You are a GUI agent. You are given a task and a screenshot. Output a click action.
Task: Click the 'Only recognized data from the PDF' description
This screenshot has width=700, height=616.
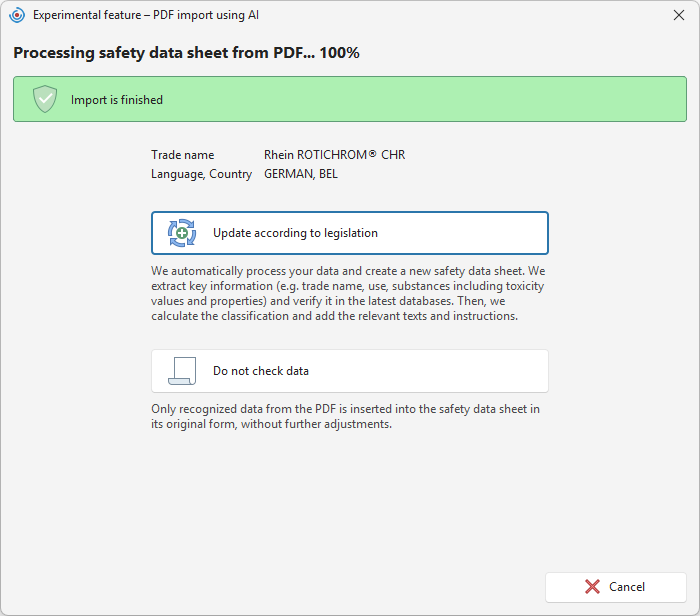pos(346,416)
